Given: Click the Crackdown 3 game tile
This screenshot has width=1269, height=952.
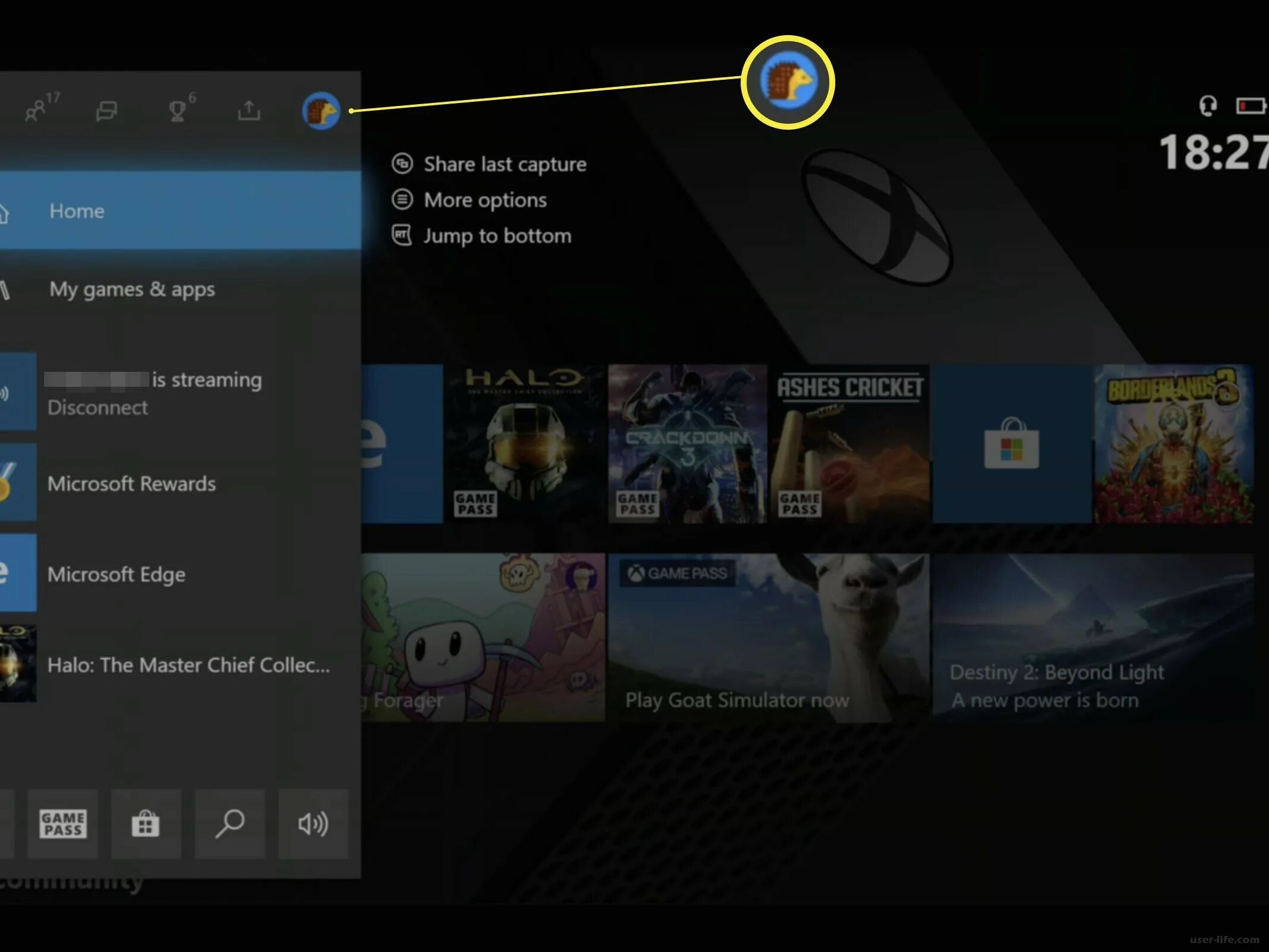Looking at the screenshot, I should point(687,444).
